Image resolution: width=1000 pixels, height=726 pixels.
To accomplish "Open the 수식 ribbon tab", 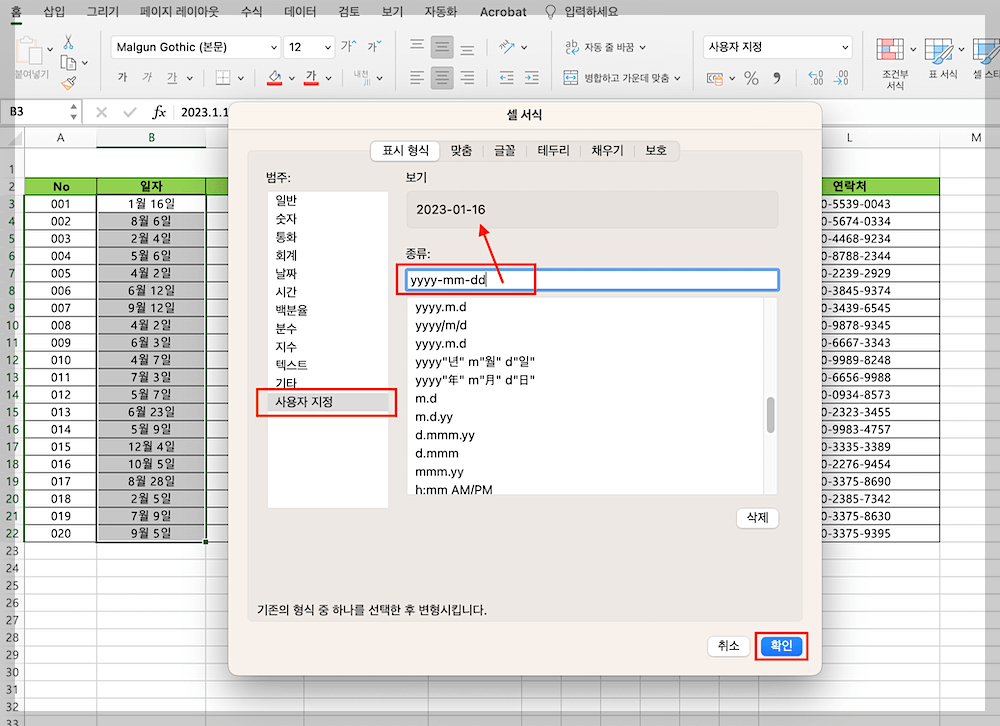I will pos(251,11).
